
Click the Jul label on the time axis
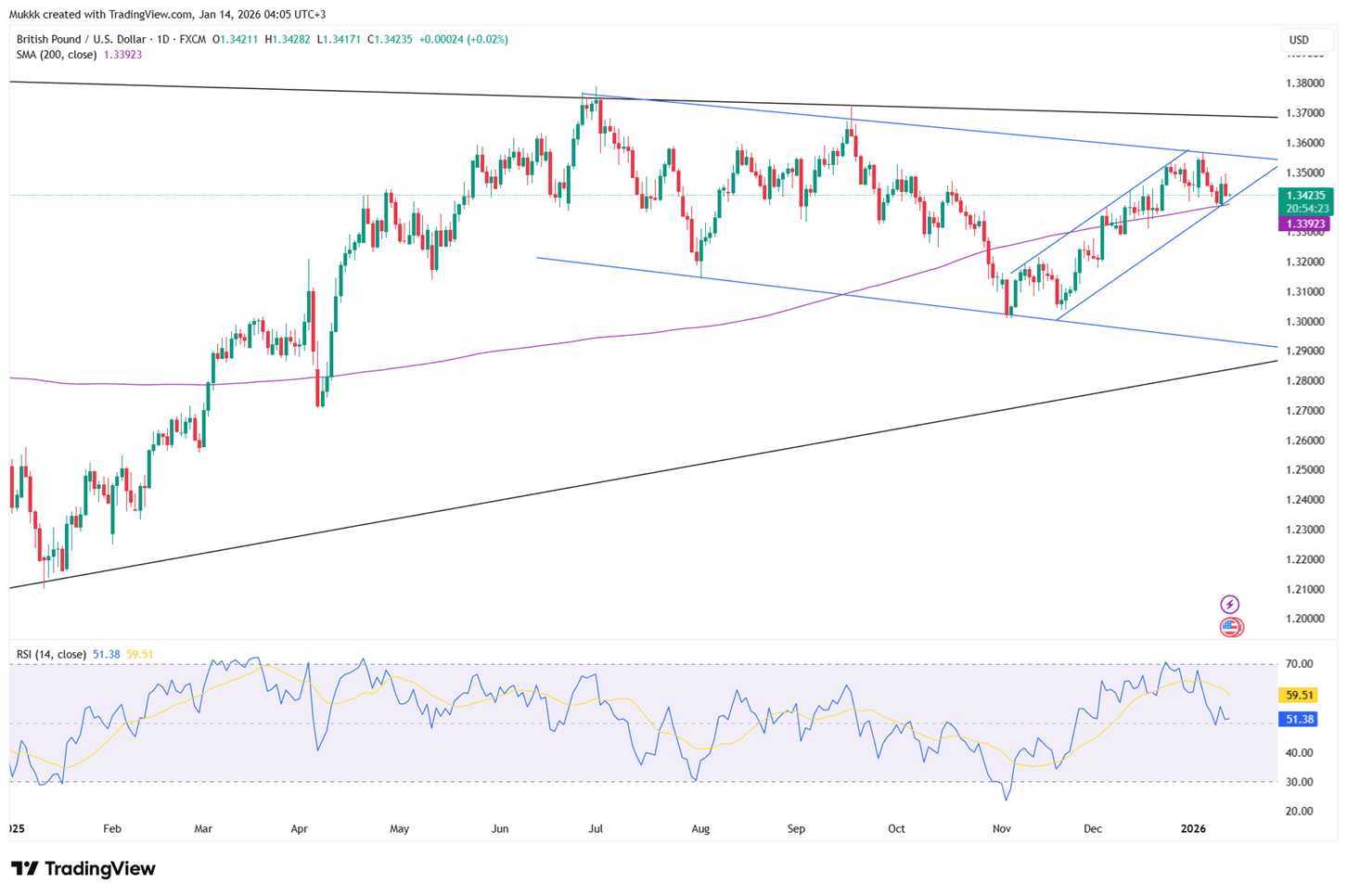tap(596, 828)
